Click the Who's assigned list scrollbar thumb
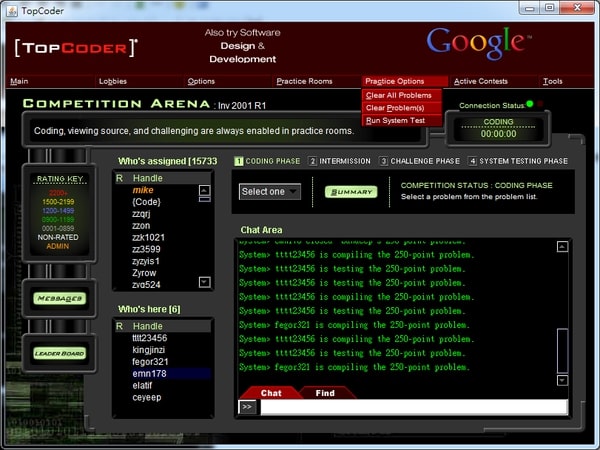 tap(205, 199)
